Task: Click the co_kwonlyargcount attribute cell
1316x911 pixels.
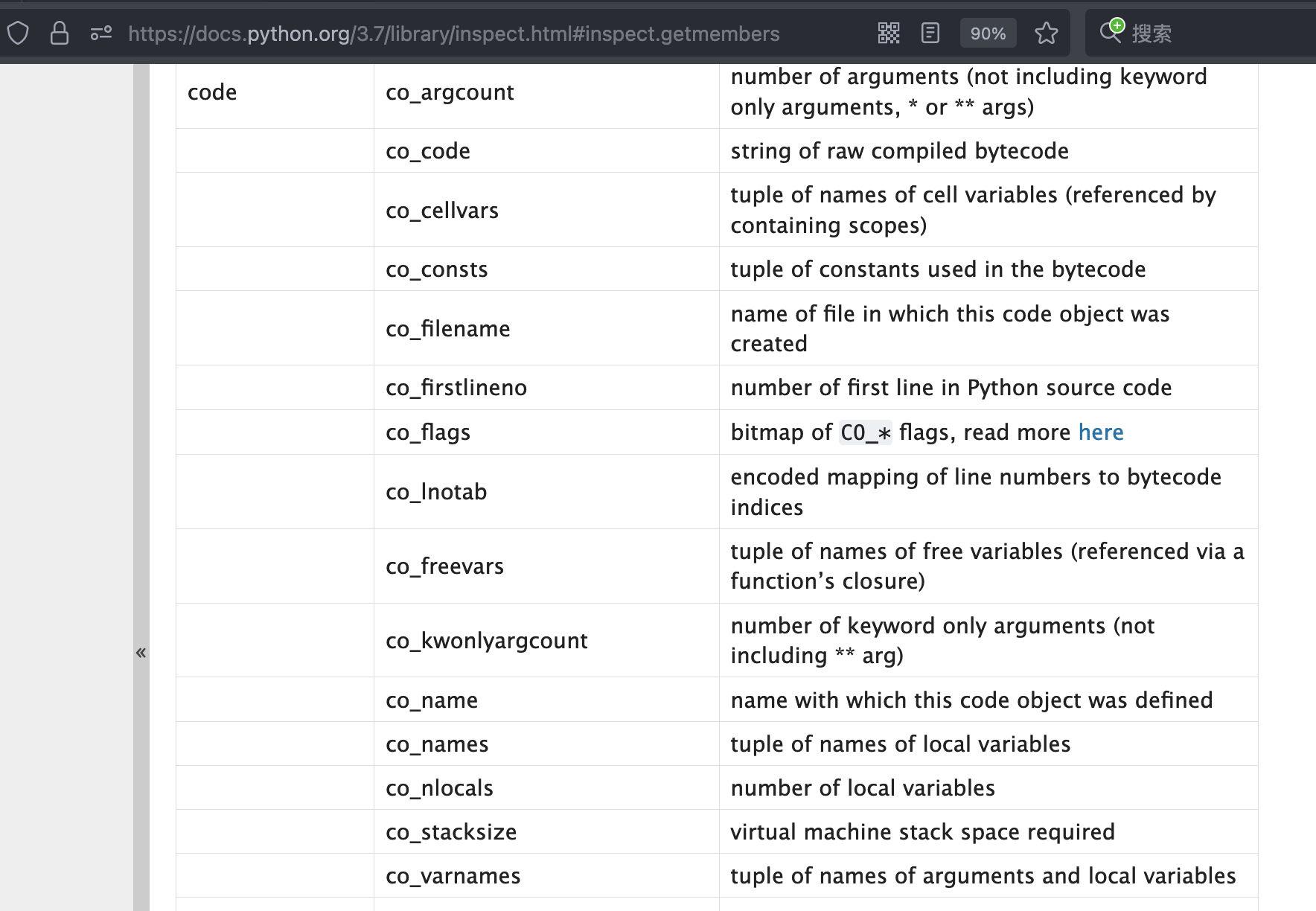Action: (546, 640)
